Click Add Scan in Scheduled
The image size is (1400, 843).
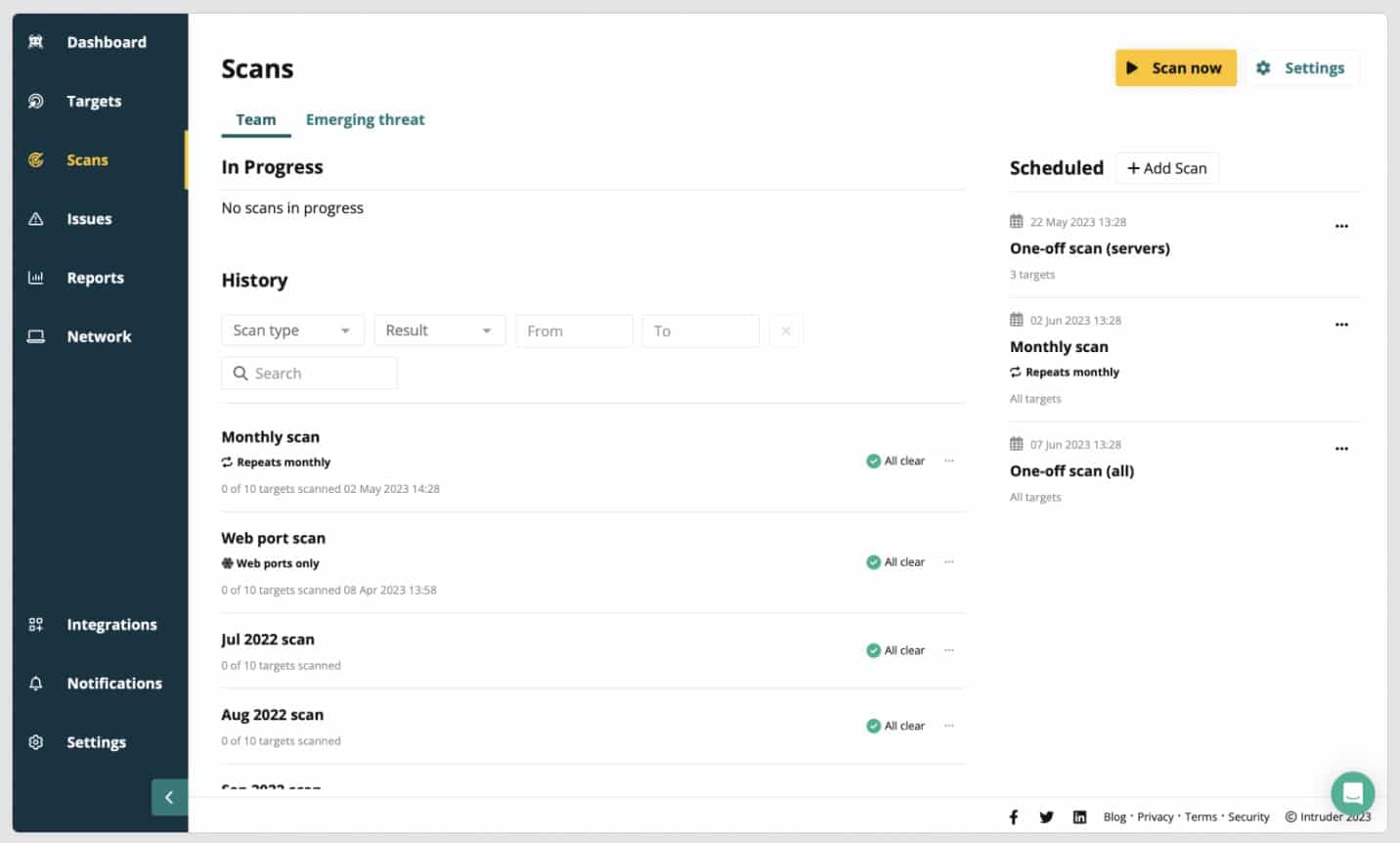(1167, 168)
